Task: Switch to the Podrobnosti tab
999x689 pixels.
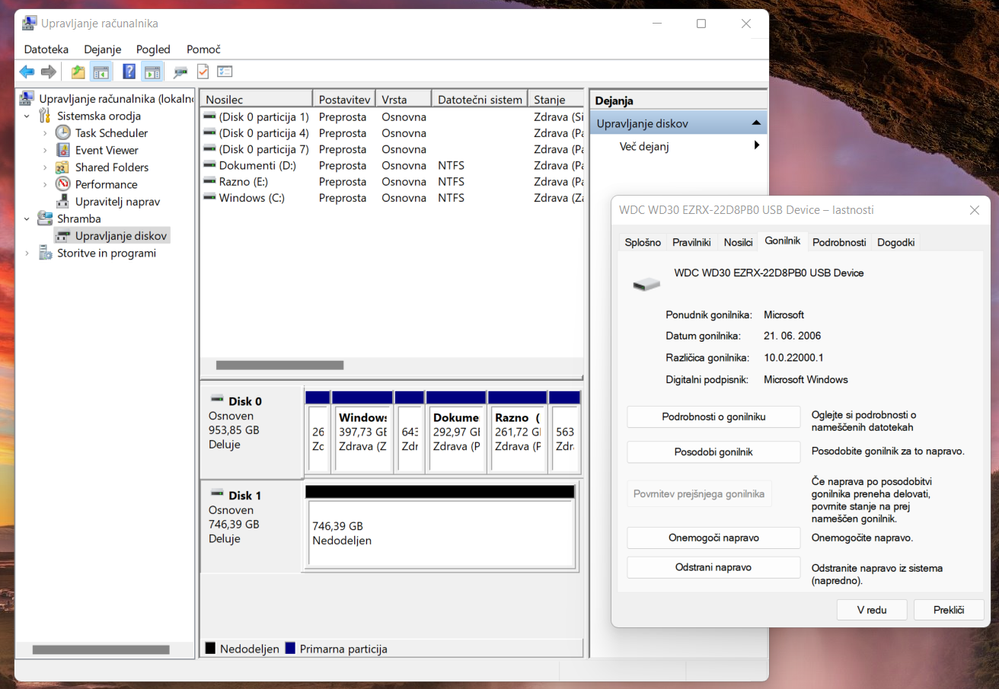Action: (839, 242)
